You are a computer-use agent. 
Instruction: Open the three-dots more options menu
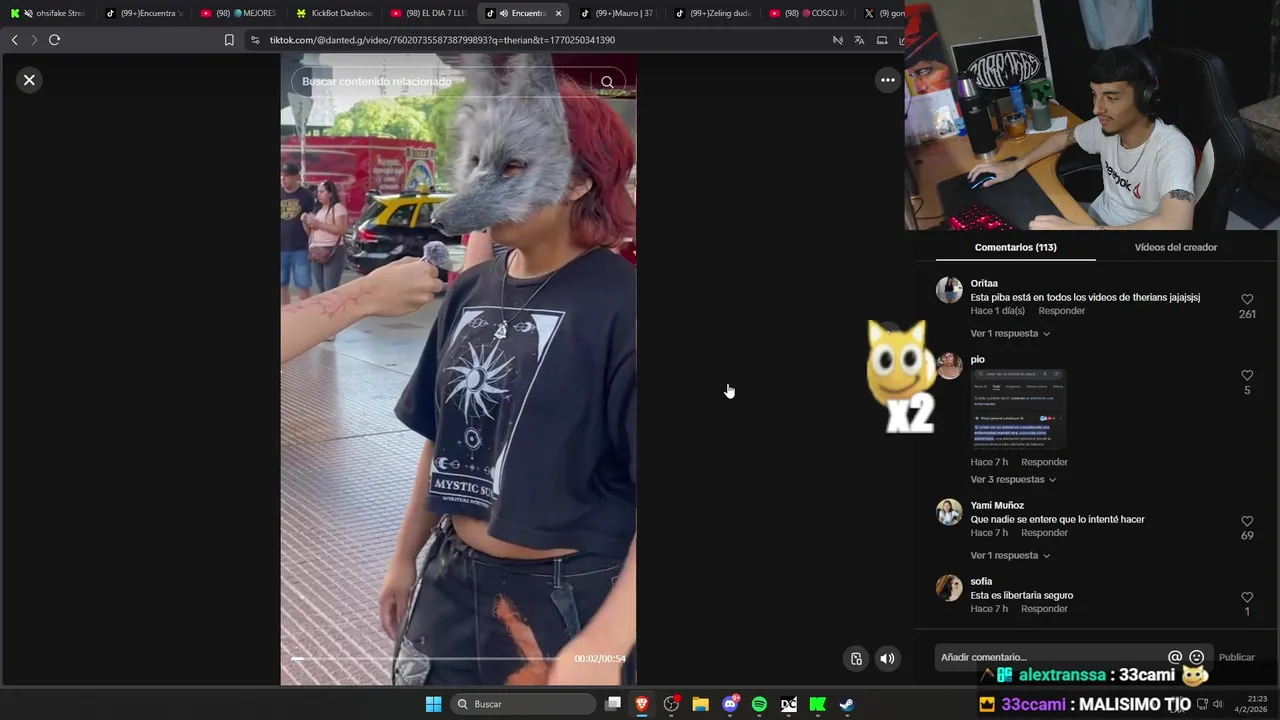click(887, 80)
